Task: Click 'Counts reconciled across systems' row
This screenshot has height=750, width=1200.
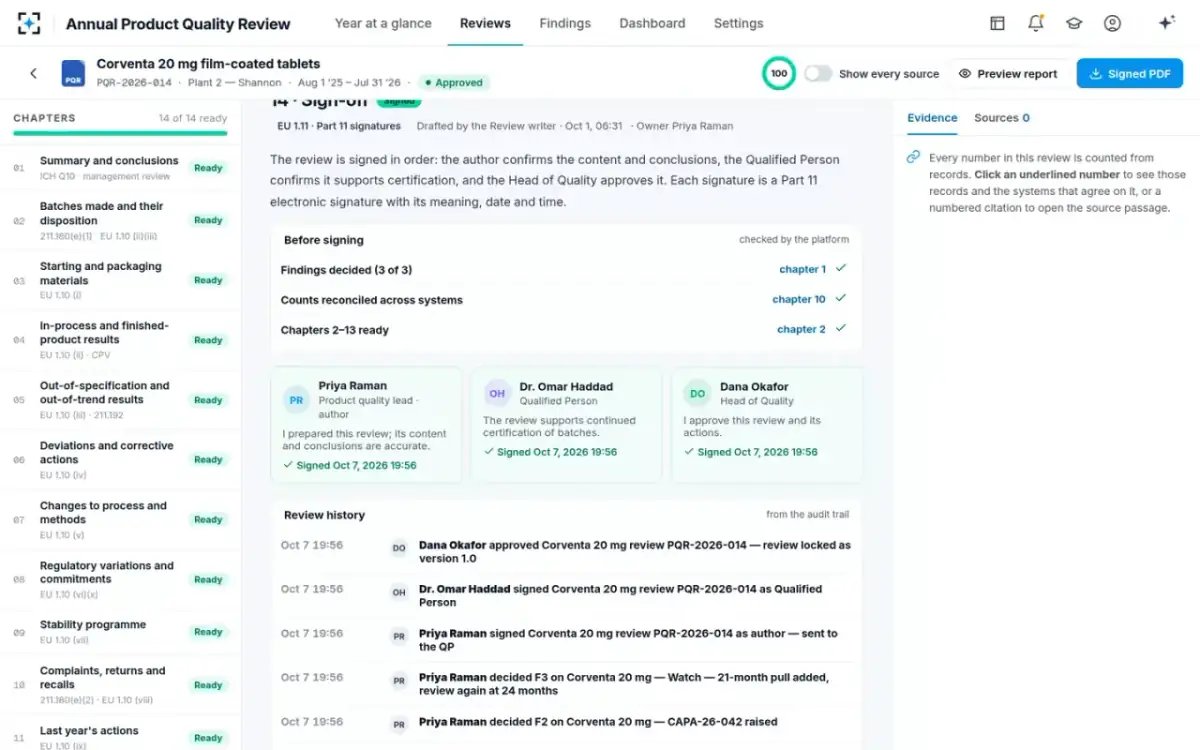Action: coord(564,299)
